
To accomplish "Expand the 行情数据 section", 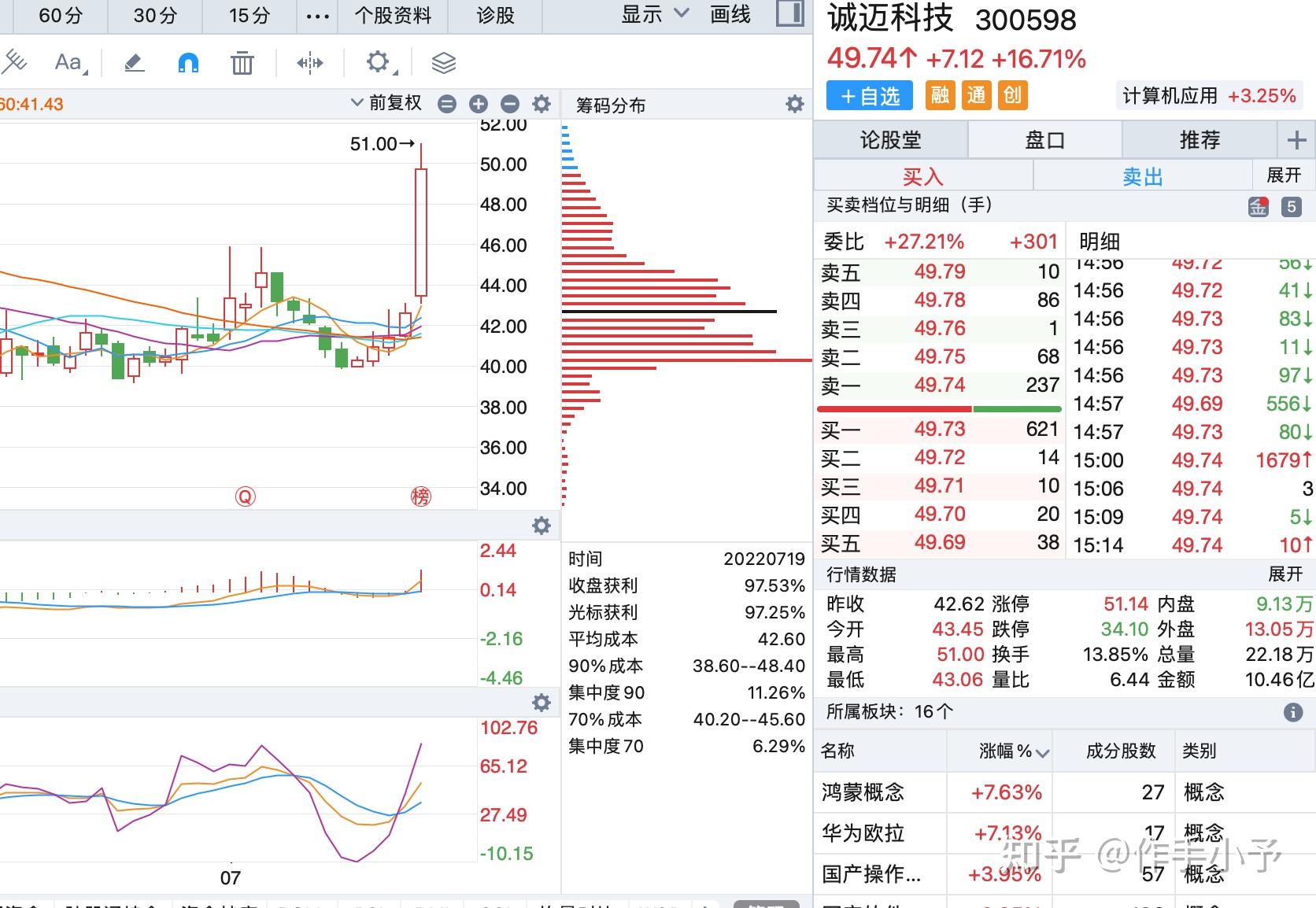I will click(1285, 574).
